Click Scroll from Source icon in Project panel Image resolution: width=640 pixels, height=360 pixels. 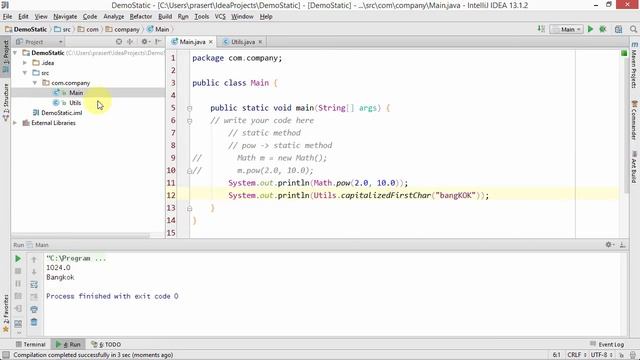pos(119,42)
